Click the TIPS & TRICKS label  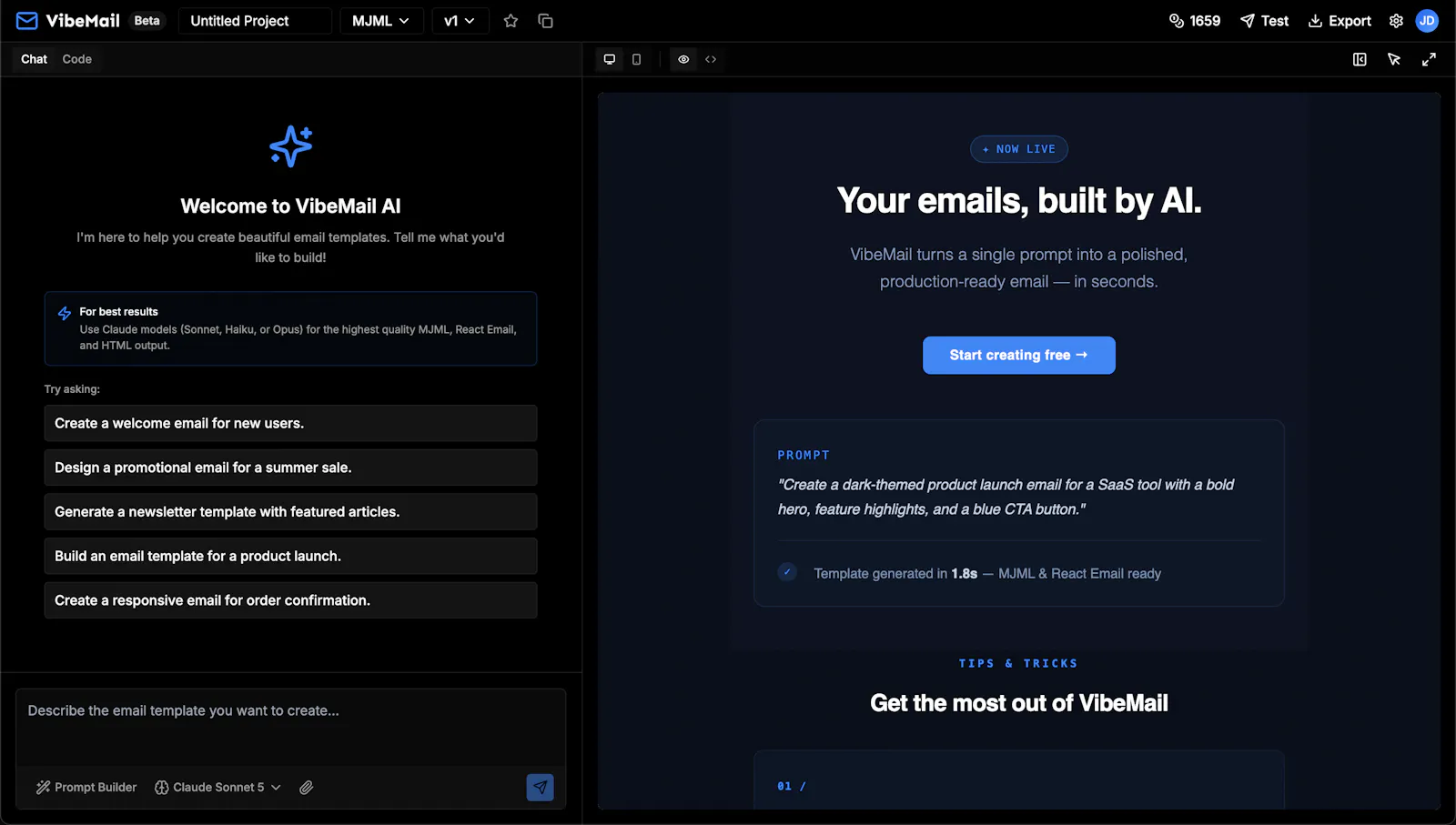1018,664
